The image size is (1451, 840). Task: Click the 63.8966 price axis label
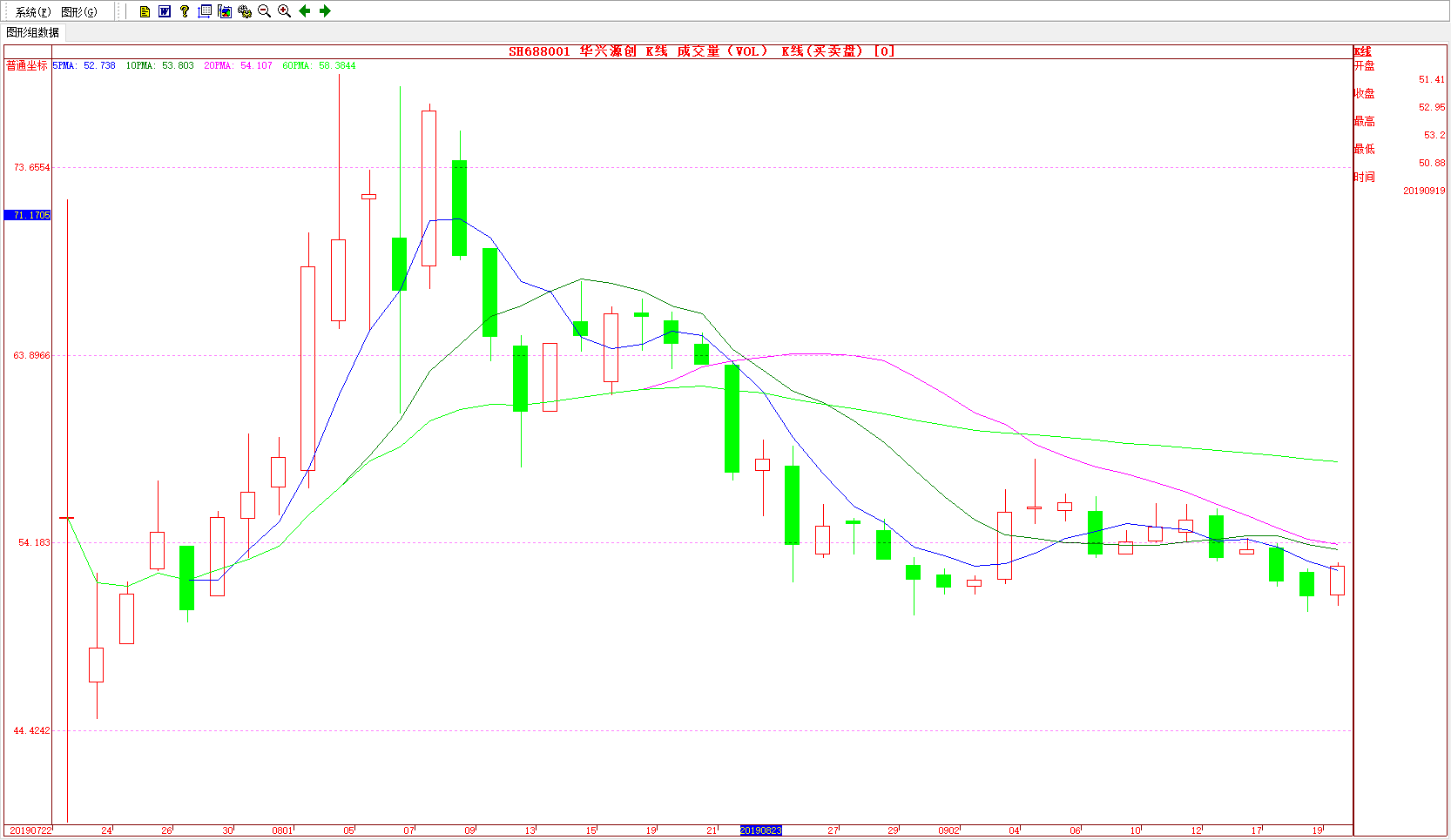(31, 355)
